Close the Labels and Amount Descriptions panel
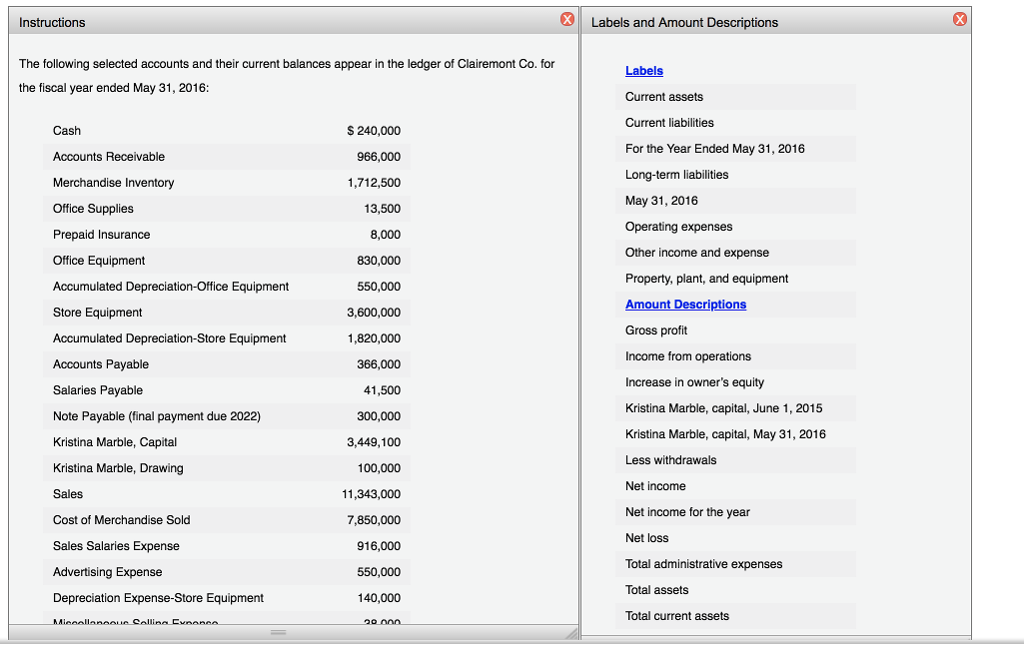1024x647 pixels. (959, 20)
